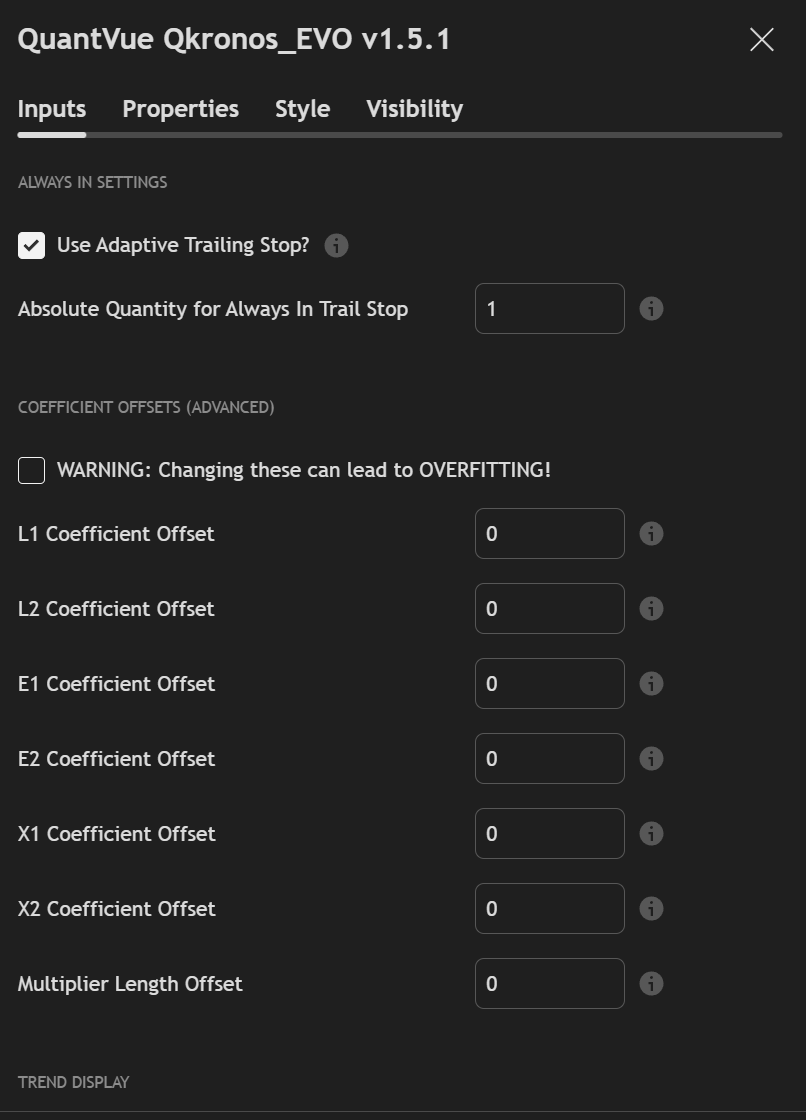Select the Inputs tab

[x=52, y=109]
